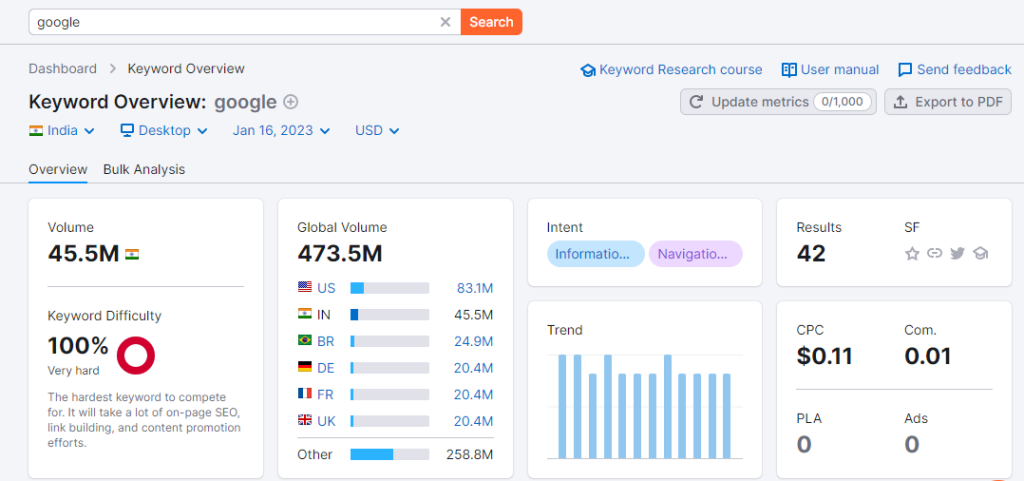This screenshot has height=481, width=1024.
Task: Click the 24.9M Brazil volume value
Action: click(473, 341)
